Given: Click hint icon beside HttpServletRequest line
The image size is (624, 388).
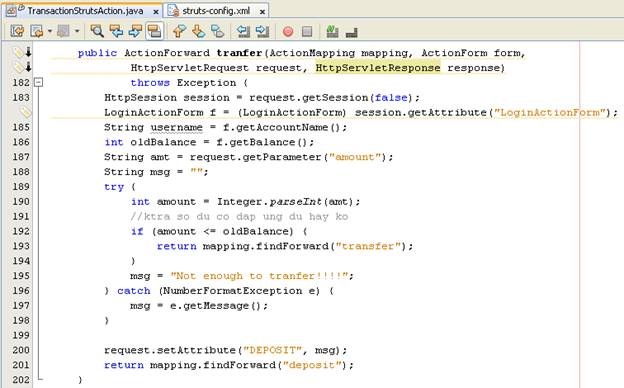Looking at the screenshot, I should click(x=19, y=67).
